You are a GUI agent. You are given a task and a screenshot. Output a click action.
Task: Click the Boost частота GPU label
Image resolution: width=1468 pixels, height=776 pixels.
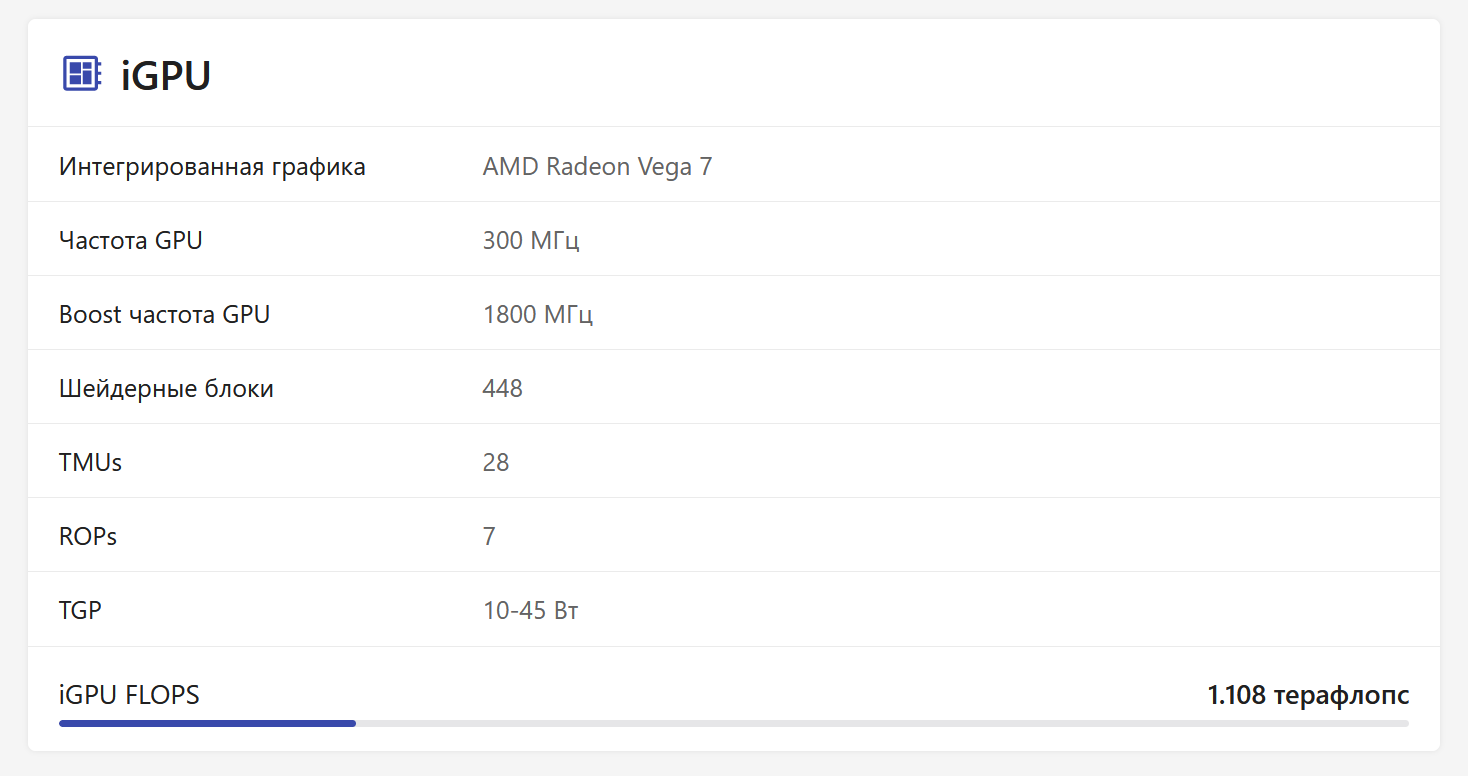coord(164,314)
